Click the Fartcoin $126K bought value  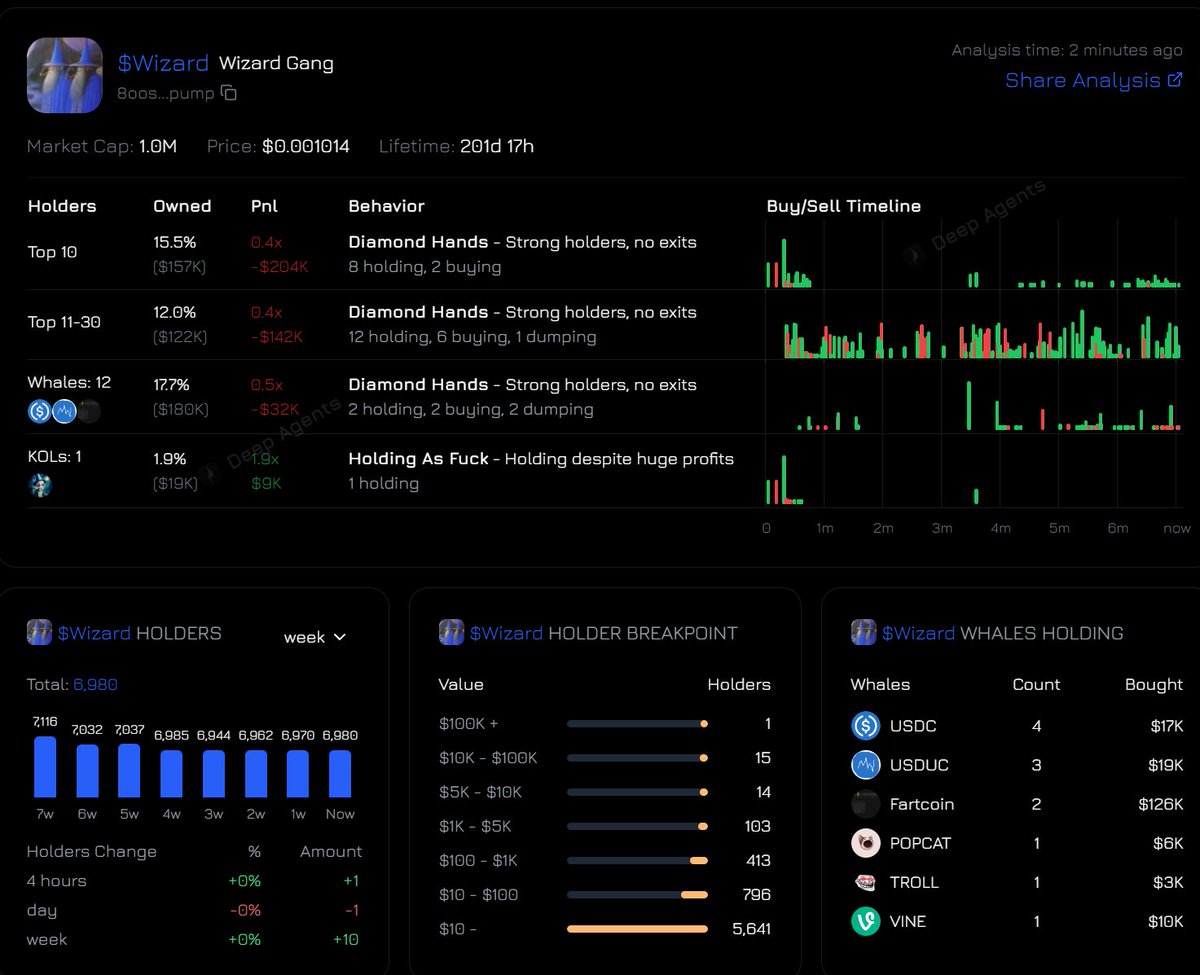1160,804
